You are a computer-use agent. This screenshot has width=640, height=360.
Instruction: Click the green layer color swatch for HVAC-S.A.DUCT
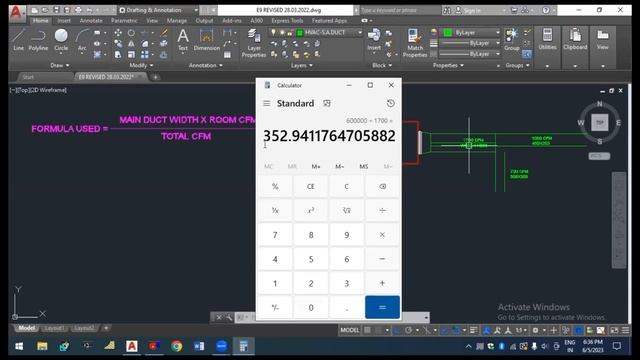[300, 33]
